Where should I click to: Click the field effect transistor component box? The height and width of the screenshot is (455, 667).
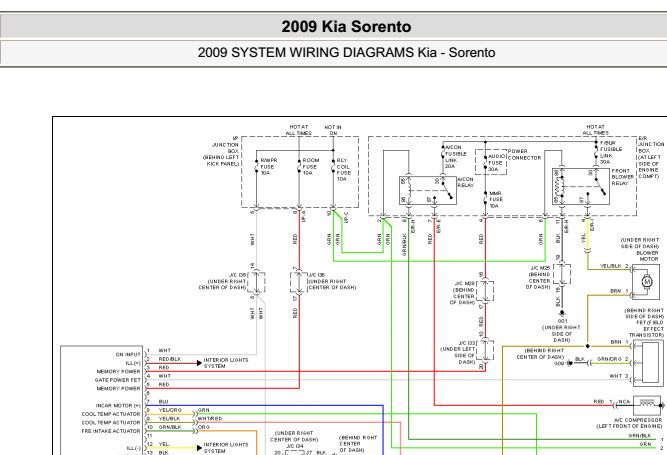(648, 363)
